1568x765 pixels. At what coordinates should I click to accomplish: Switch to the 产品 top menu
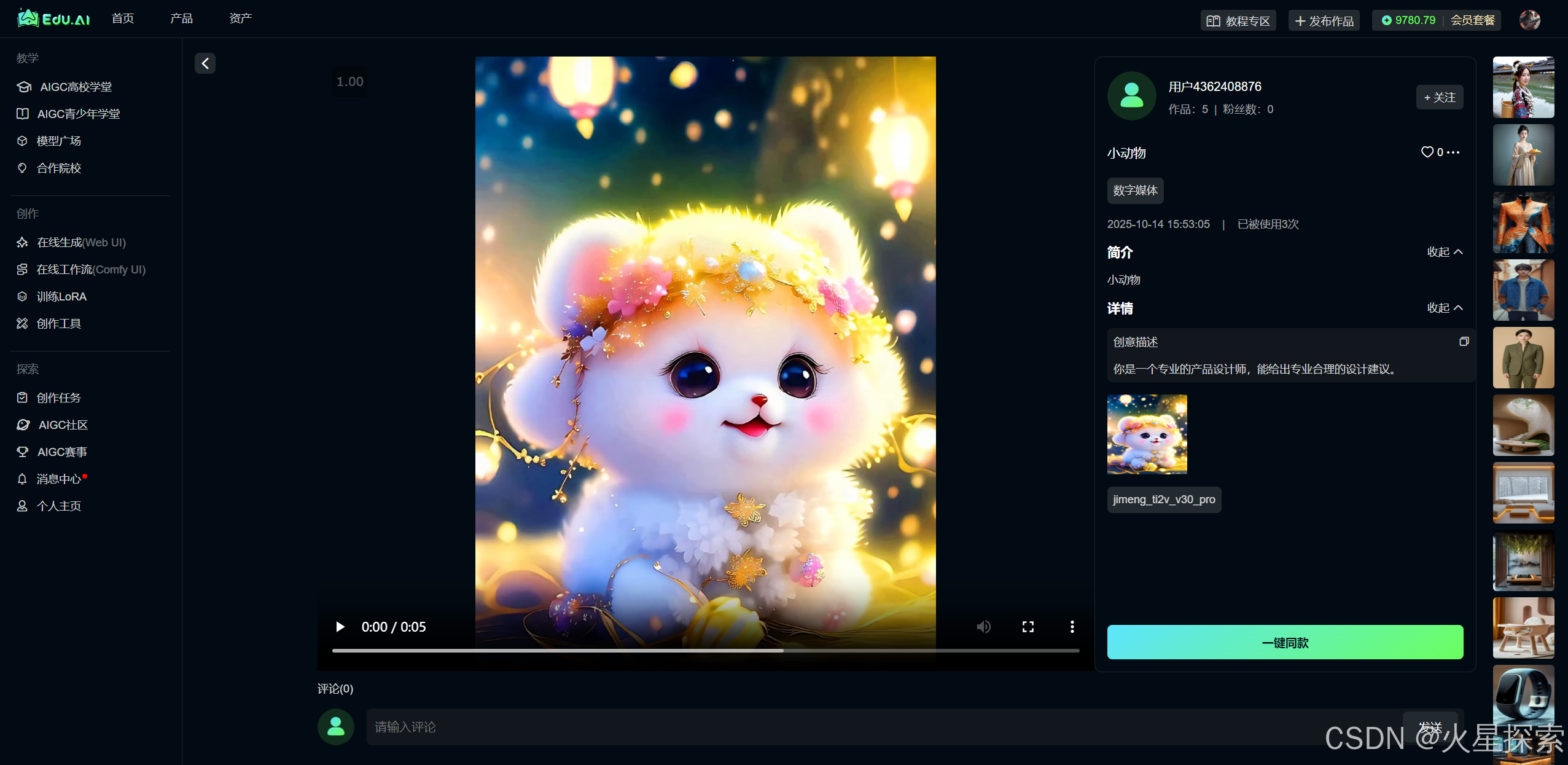pos(181,18)
